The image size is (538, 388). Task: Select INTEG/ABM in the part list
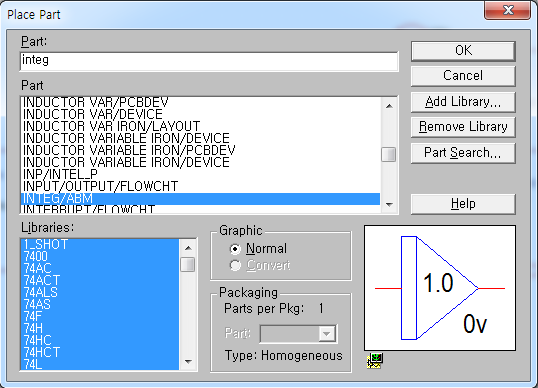200,198
